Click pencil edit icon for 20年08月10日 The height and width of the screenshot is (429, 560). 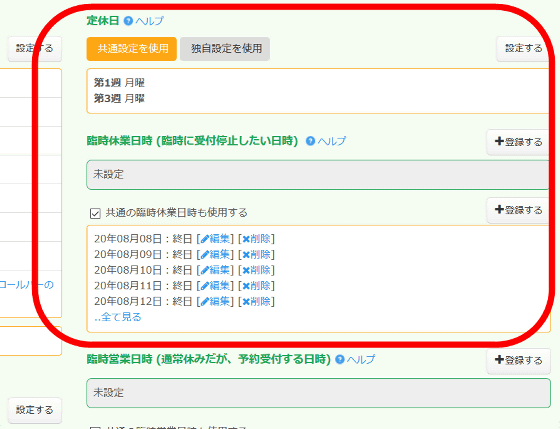click(205, 270)
